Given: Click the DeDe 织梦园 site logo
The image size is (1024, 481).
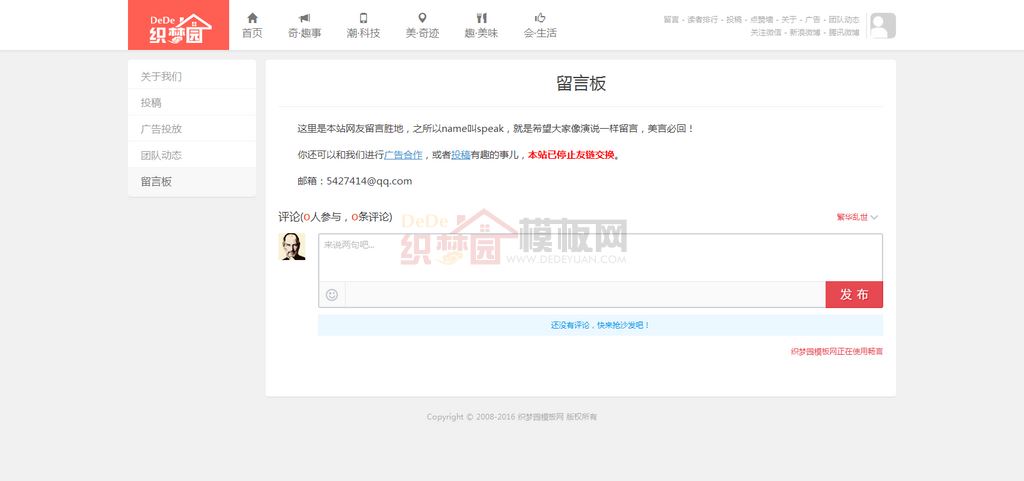Looking at the screenshot, I should point(178,25).
